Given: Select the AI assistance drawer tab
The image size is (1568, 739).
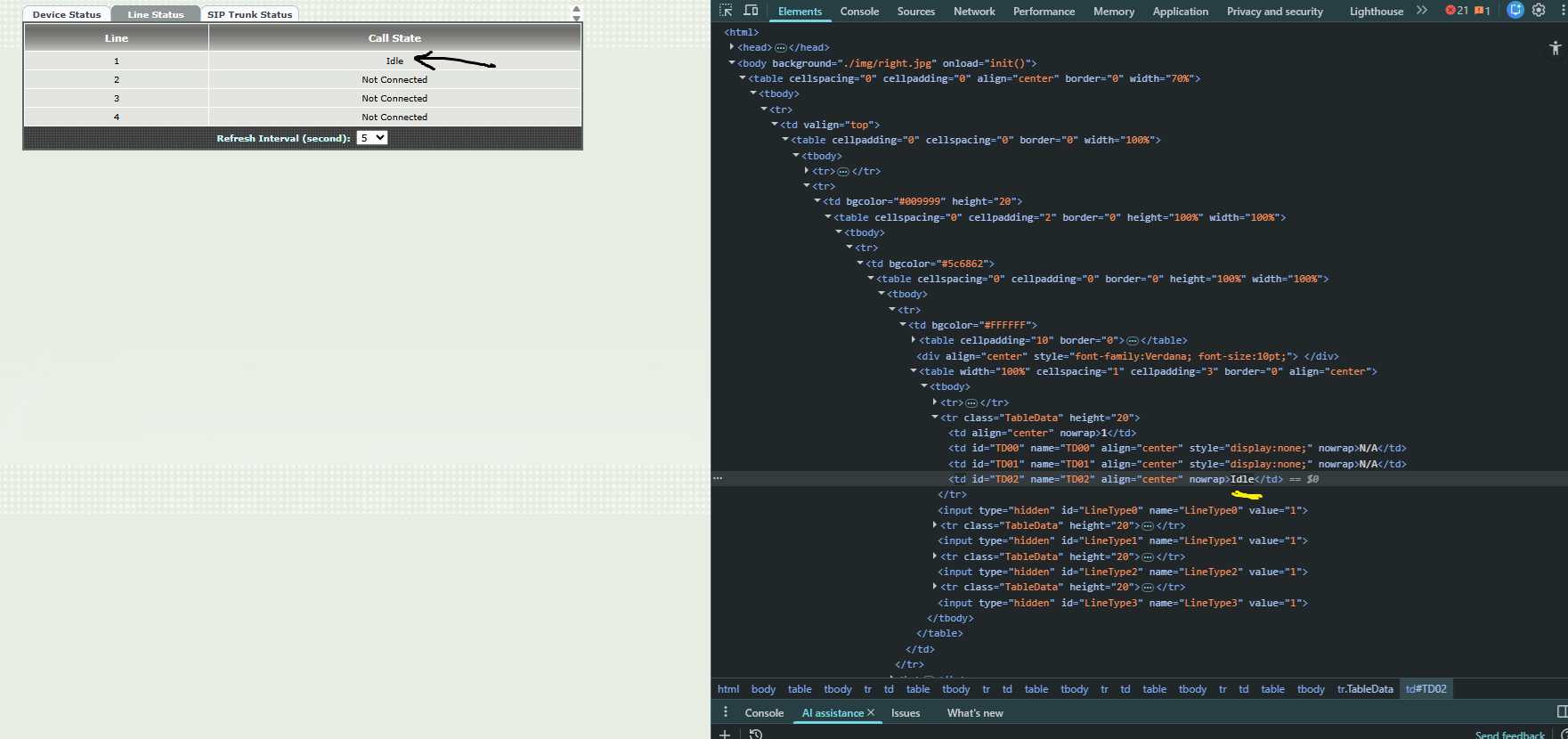Looking at the screenshot, I should 833,713.
